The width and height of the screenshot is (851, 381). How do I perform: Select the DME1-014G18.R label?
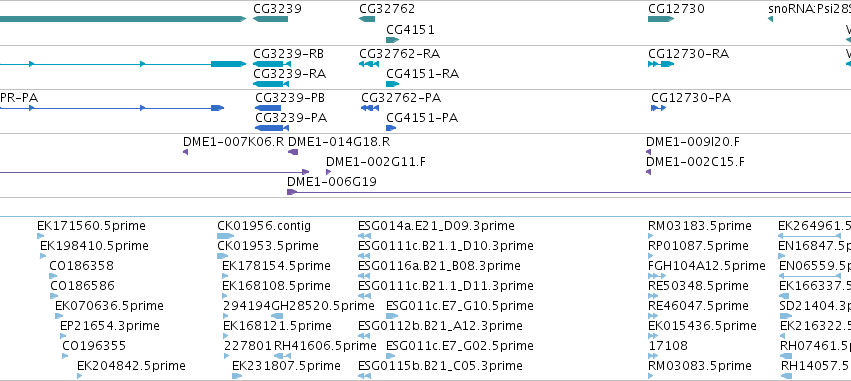[339, 142]
